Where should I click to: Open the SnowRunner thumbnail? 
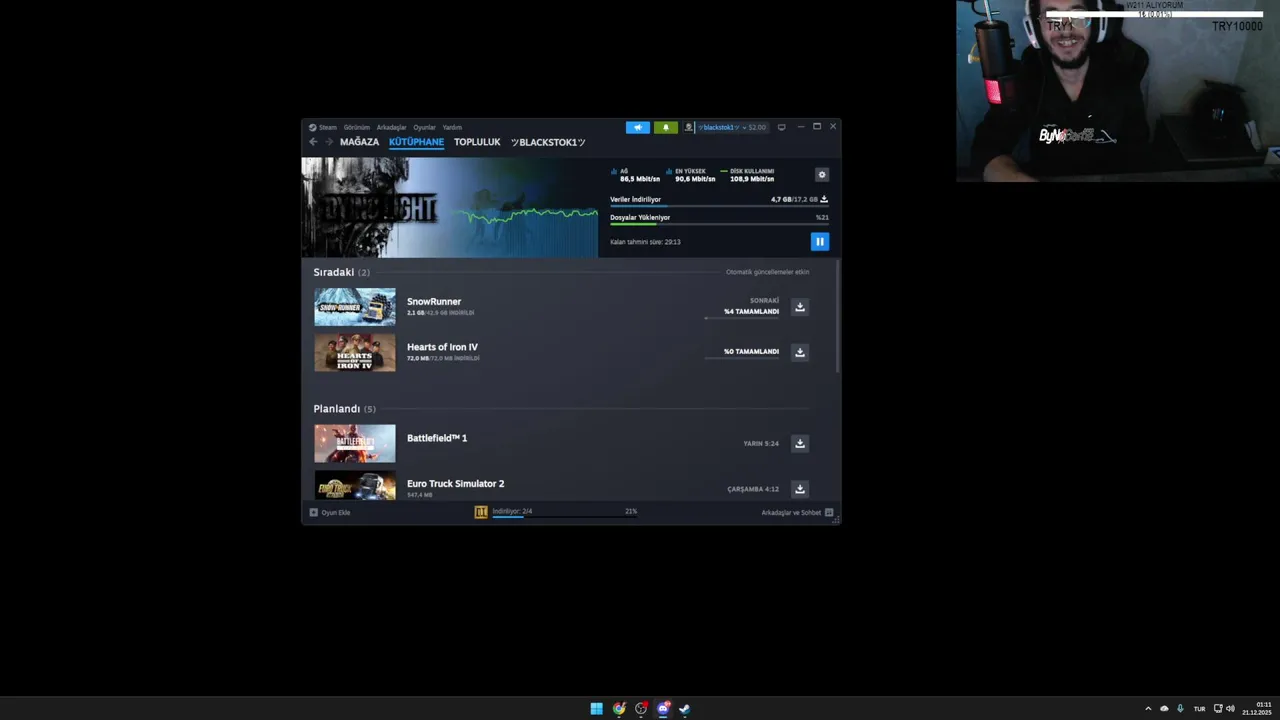tap(355, 307)
